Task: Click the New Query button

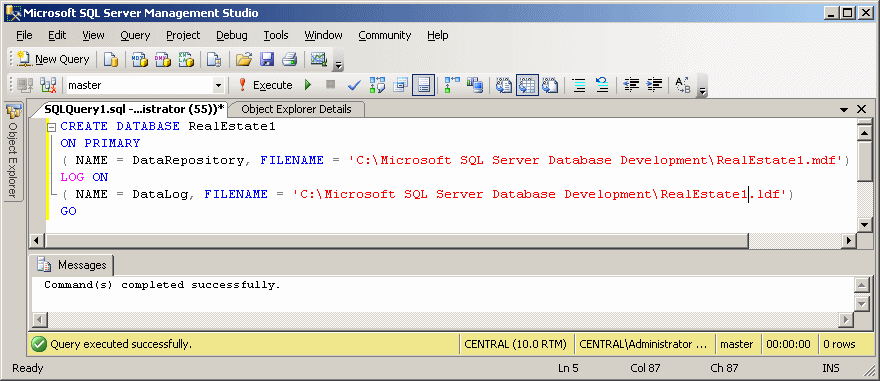Action: 53,59
